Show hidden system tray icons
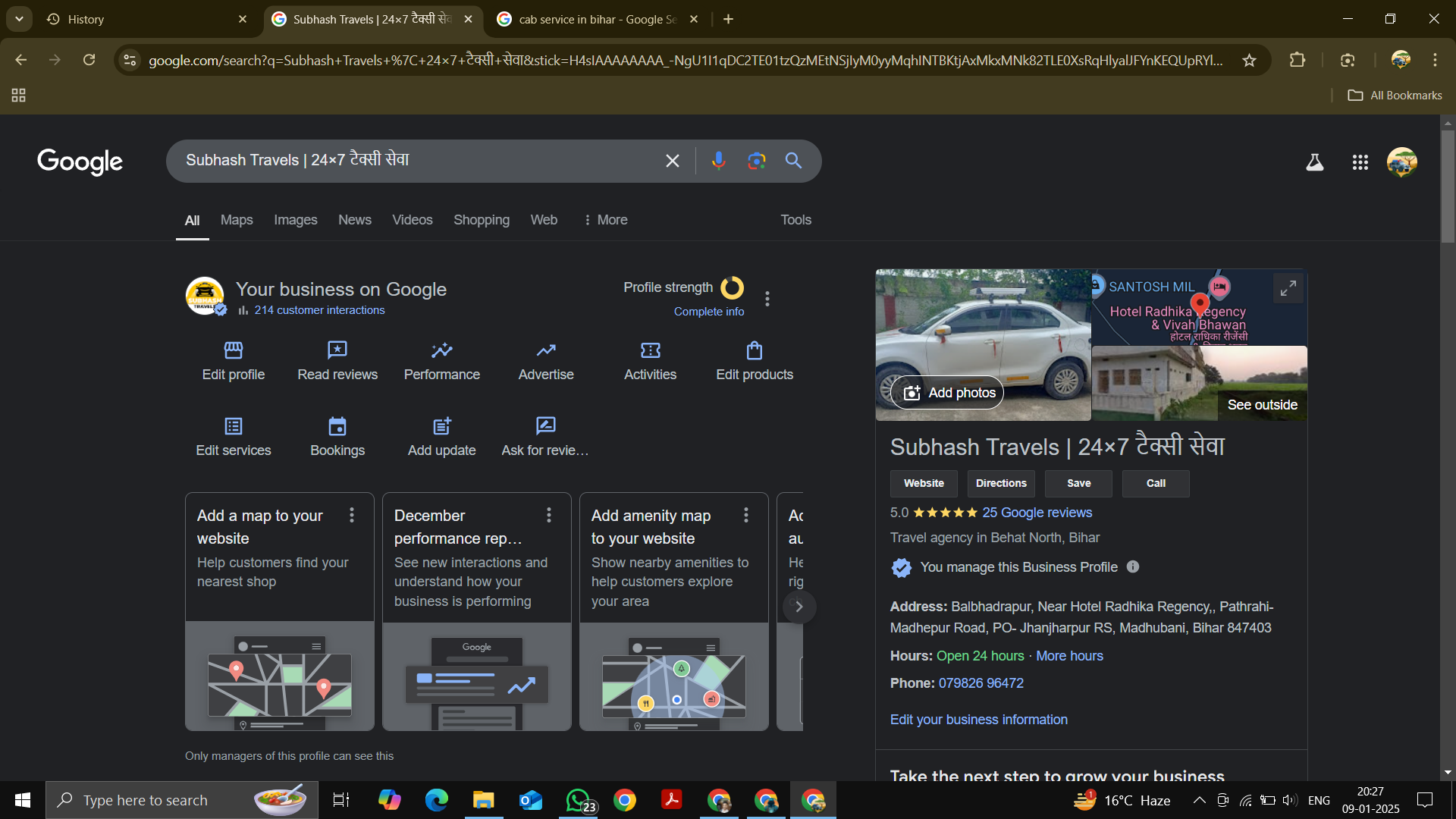The width and height of the screenshot is (1456, 819). (x=1200, y=800)
